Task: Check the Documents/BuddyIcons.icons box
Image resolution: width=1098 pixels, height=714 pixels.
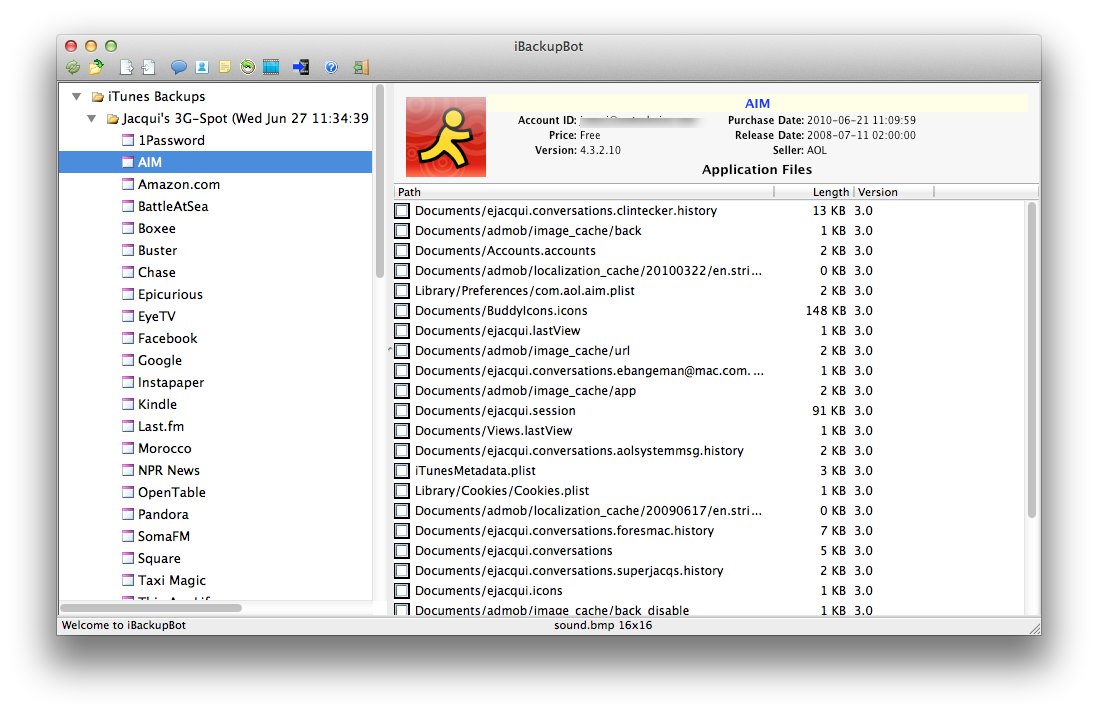Action: point(402,310)
